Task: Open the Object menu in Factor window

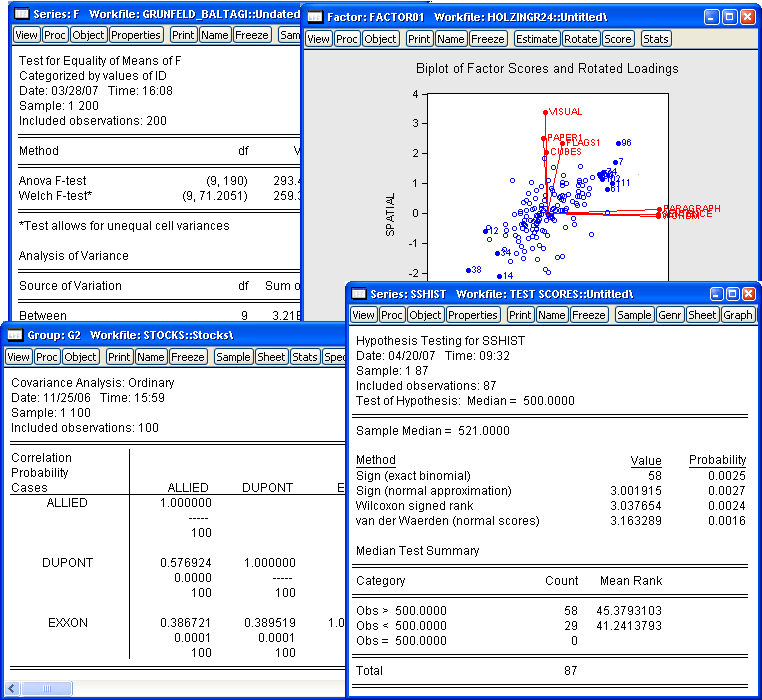Action: click(x=380, y=39)
